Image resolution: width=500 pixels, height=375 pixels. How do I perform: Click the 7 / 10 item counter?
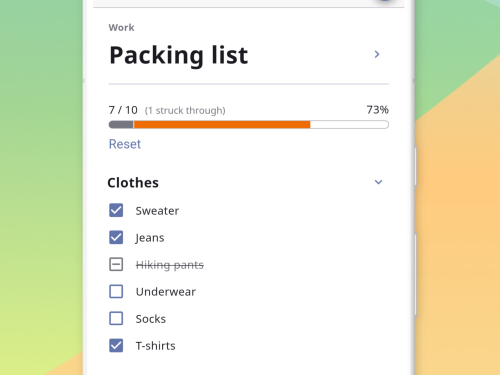coord(123,110)
